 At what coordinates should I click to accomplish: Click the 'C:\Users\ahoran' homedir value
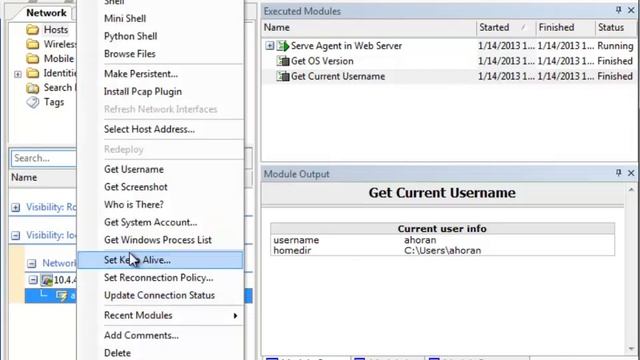442,251
